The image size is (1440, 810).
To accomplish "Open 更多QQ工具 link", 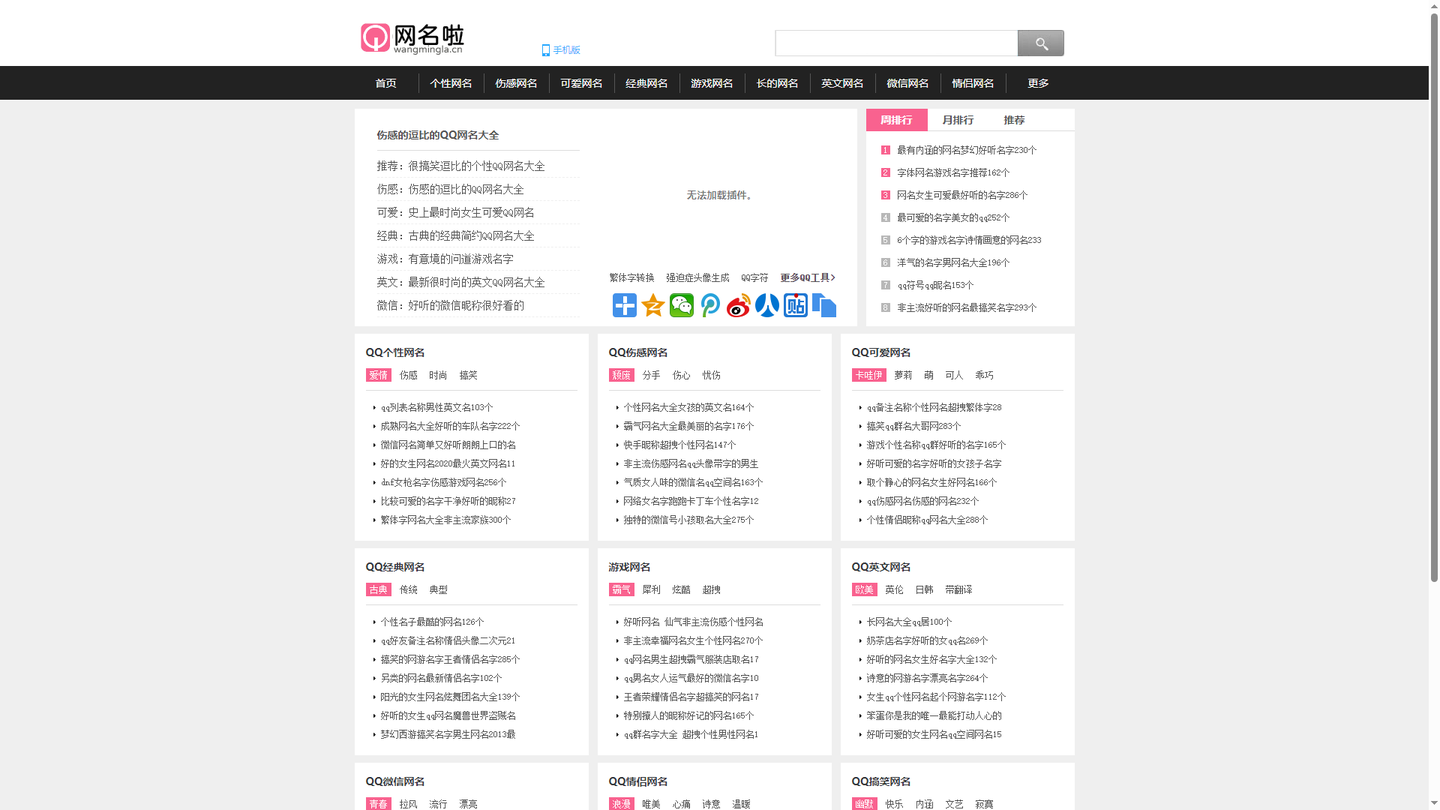I will coord(808,278).
